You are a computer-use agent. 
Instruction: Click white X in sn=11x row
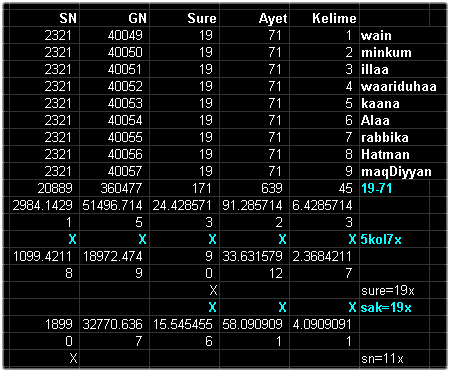pos(73,359)
